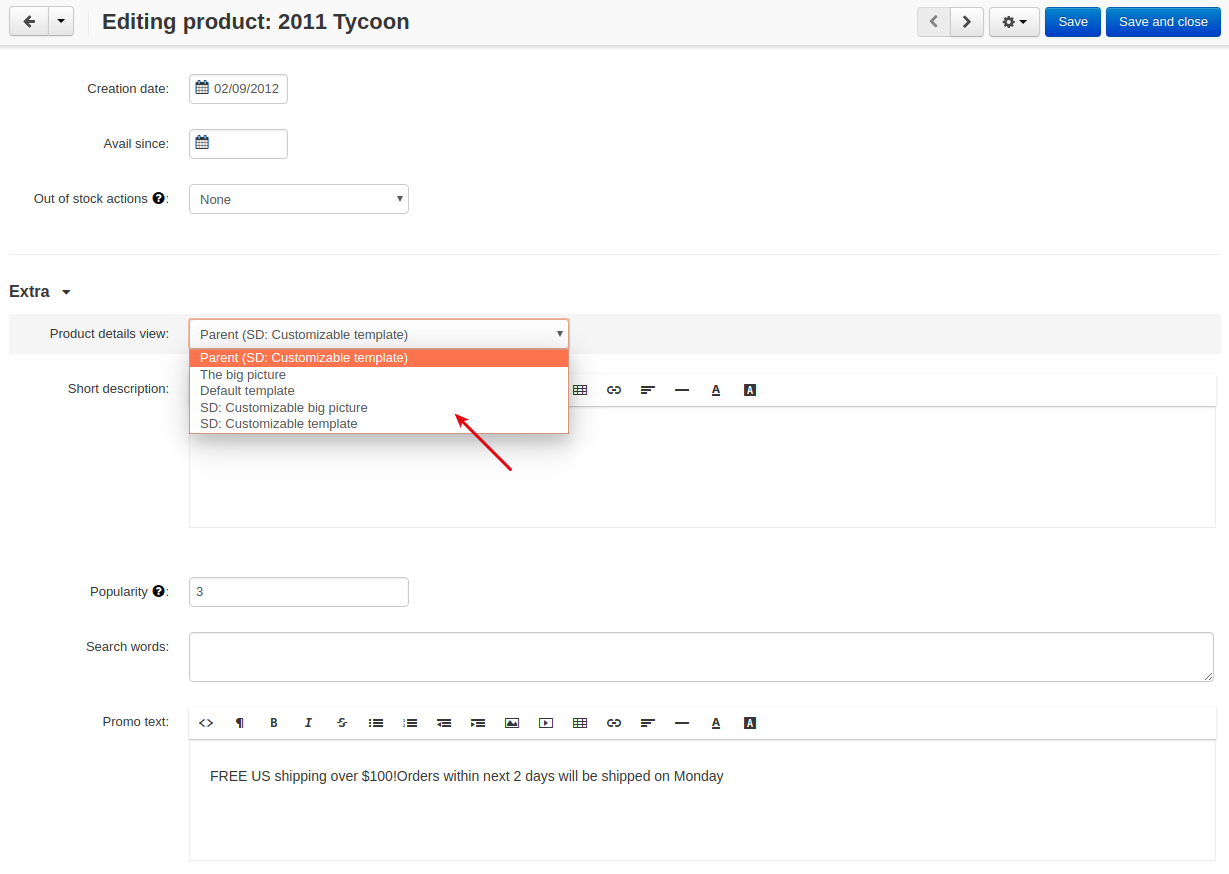
Task: Toggle strikethrough in Promo text editor
Action: pyautogui.click(x=342, y=723)
